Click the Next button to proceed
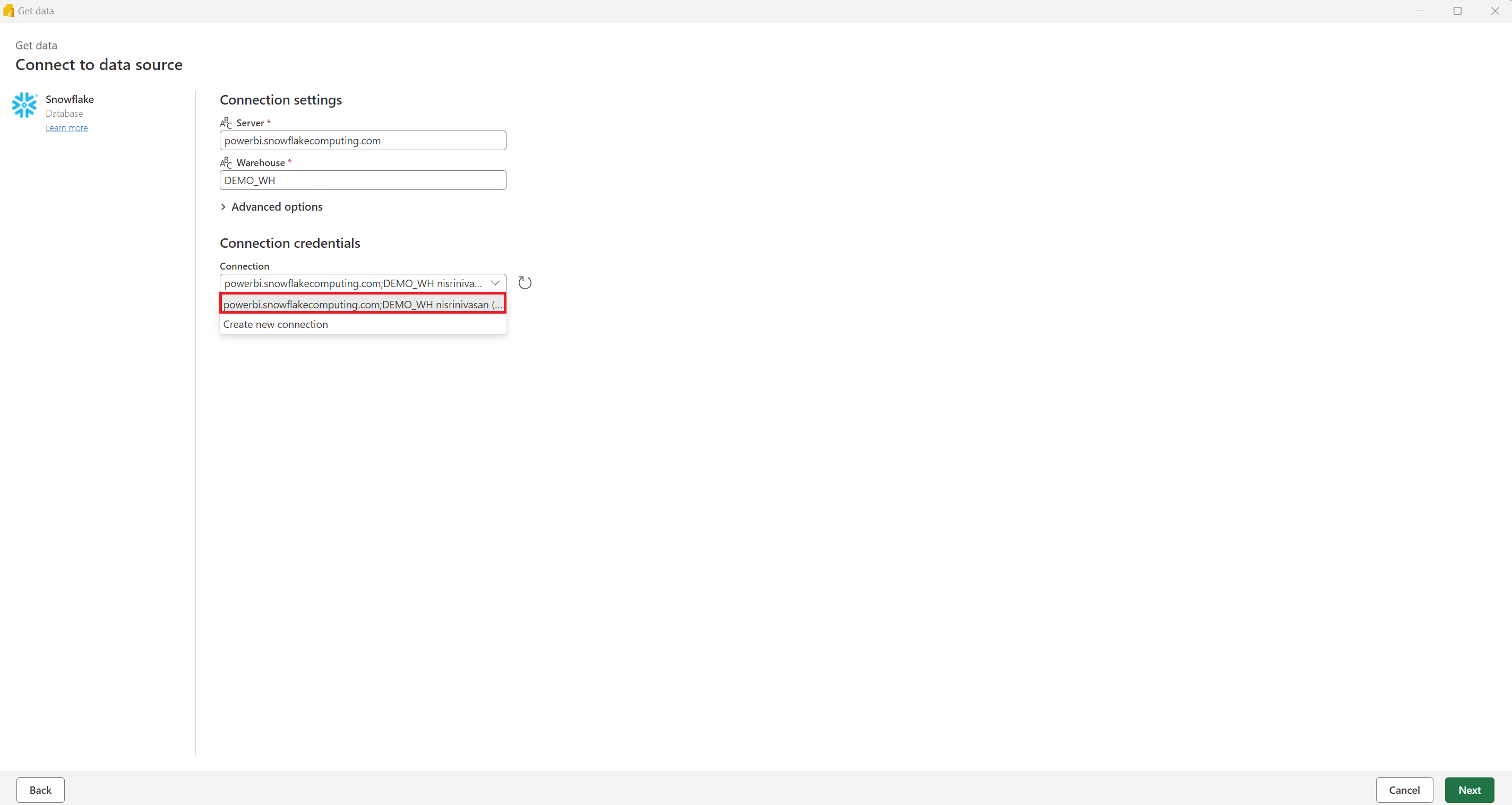 click(1471, 790)
